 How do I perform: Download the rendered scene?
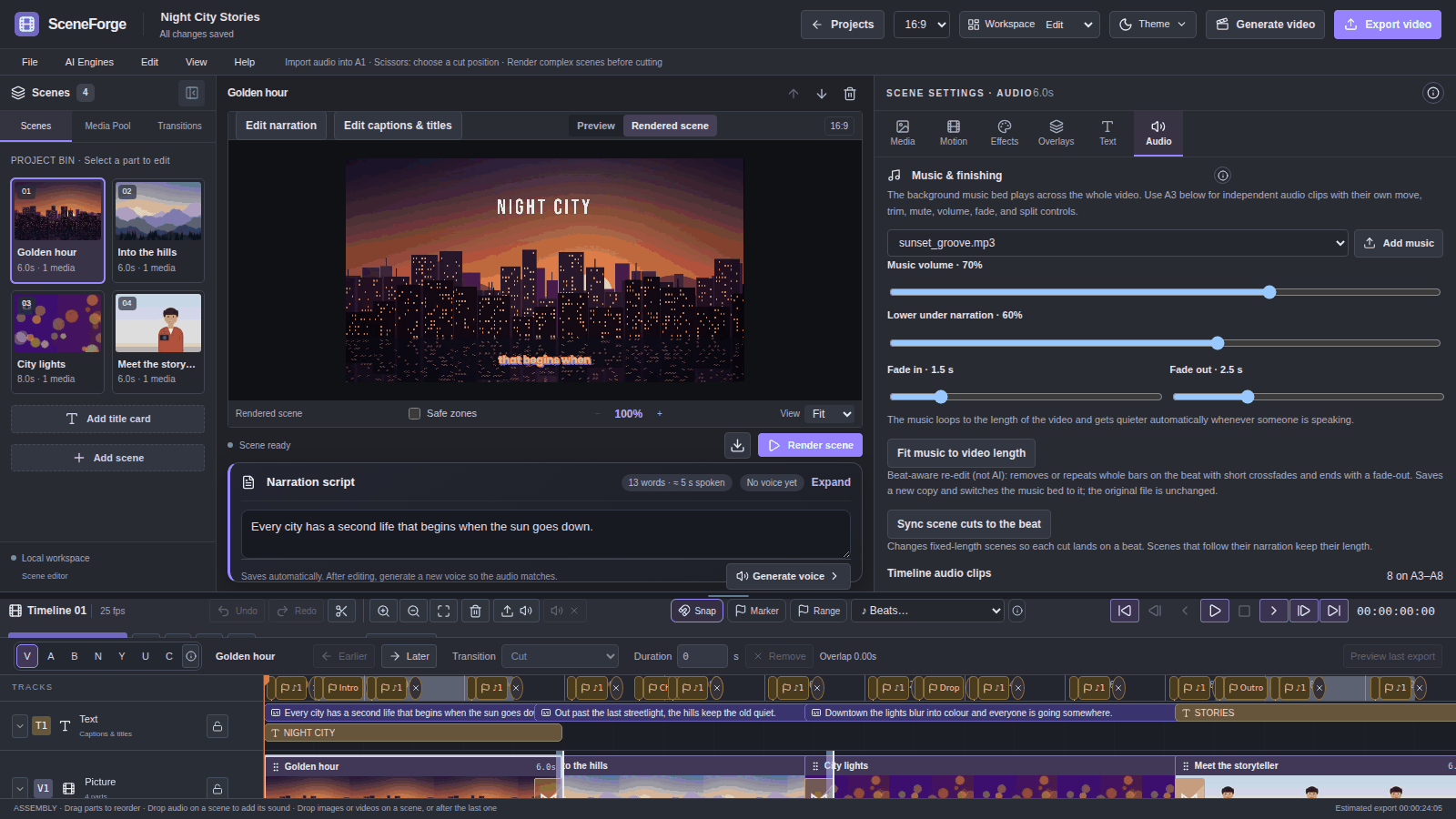[737, 445]
